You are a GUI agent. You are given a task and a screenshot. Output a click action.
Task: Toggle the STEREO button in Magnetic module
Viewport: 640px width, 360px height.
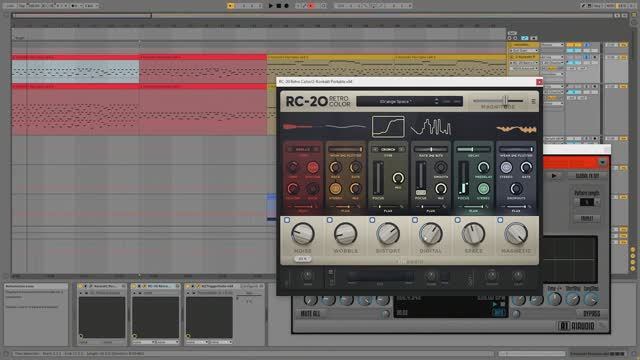(x=506, y=167)
